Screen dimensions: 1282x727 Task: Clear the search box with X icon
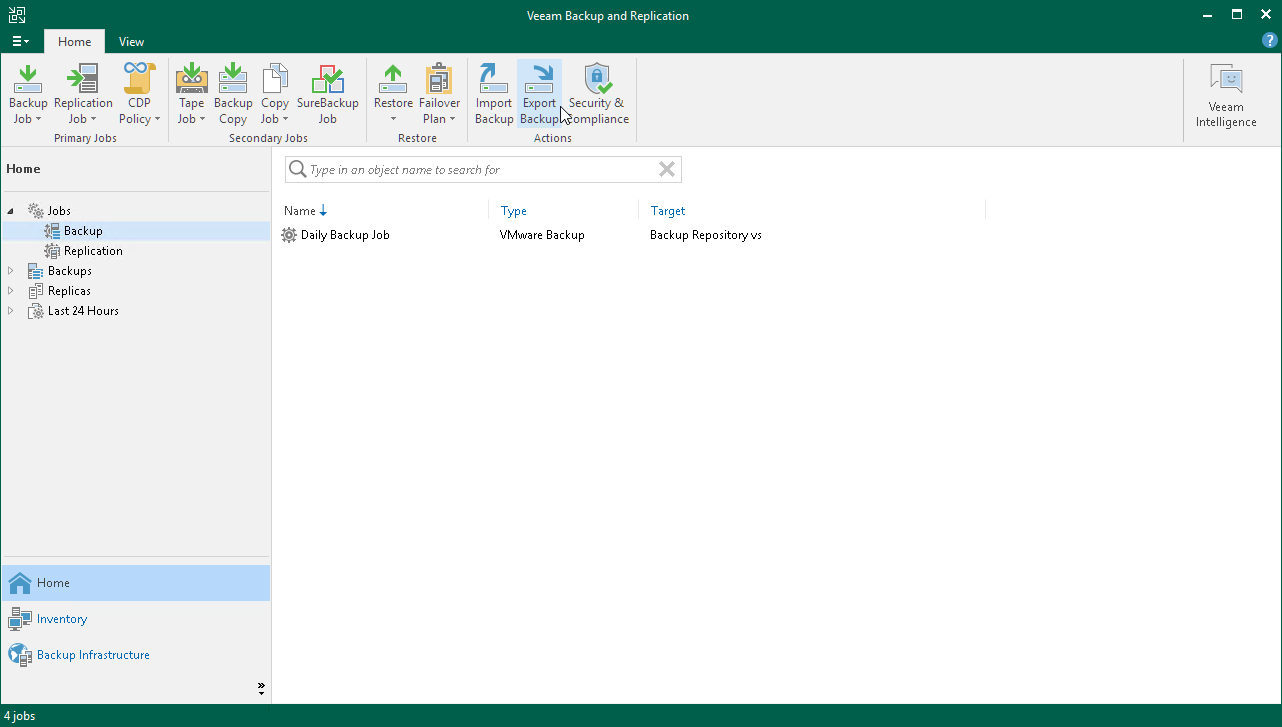click(x=667, y=170)
